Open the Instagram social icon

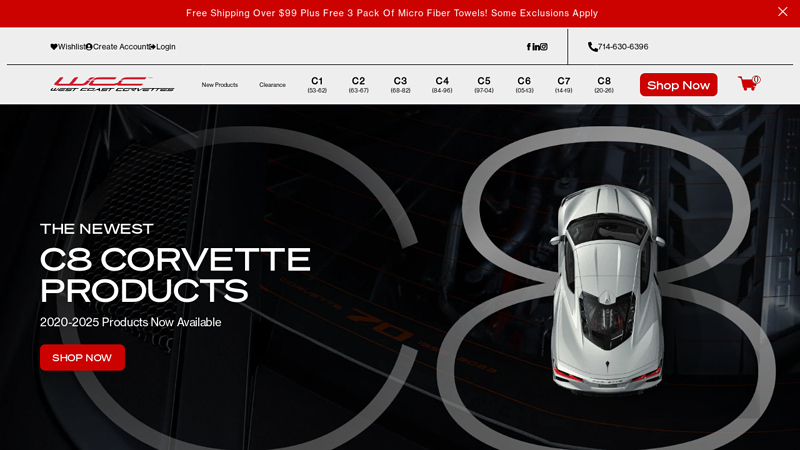coord(544,46)
